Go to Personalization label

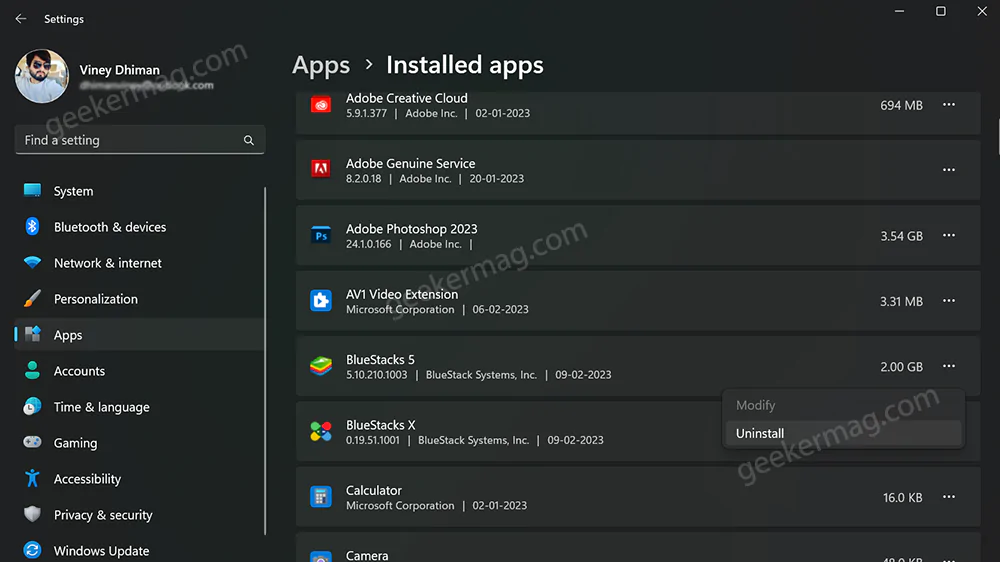click(x=96, y=299)
